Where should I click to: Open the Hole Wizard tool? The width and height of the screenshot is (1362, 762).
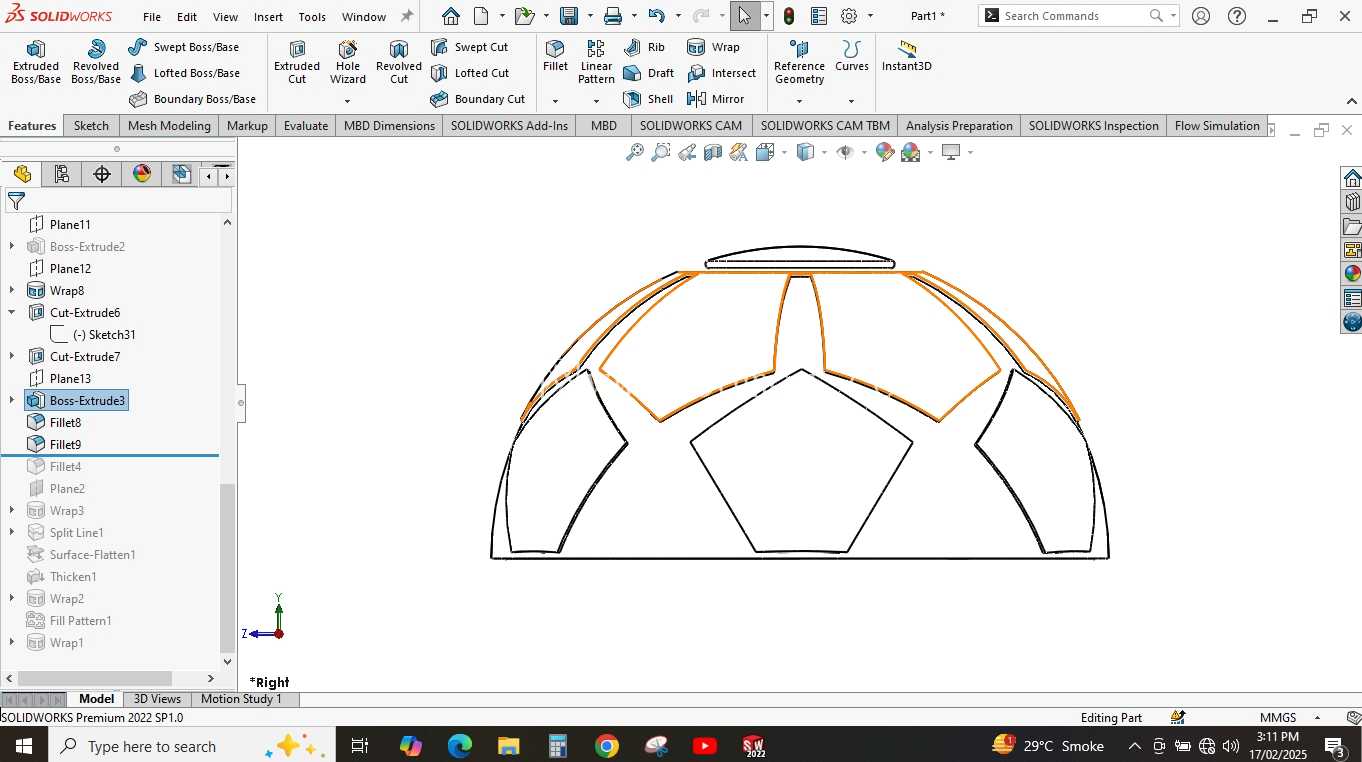348,63
